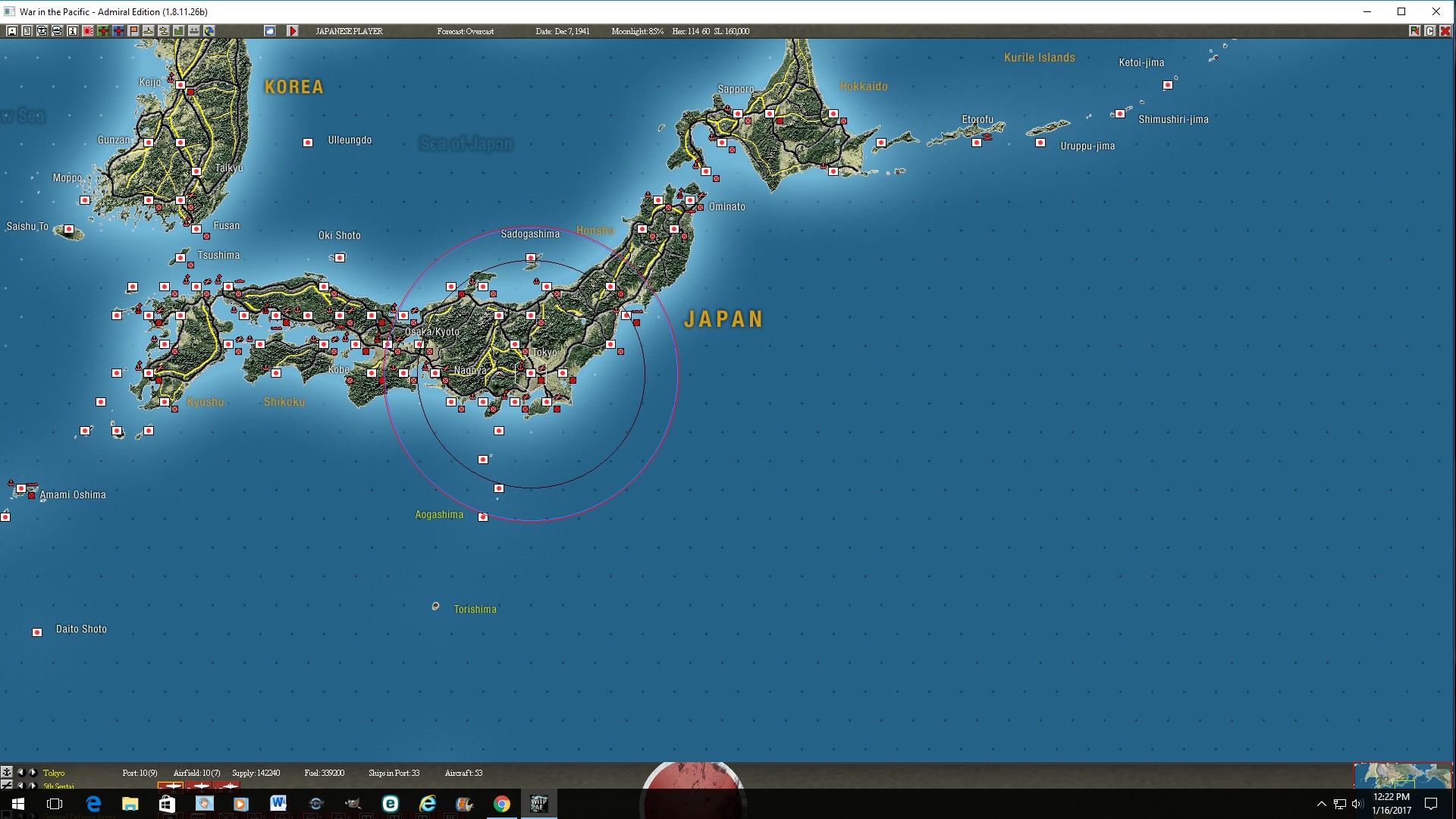Click the Aircraft: 53 status text
This screenshot has width=1456, height=819.
point(463,773)
